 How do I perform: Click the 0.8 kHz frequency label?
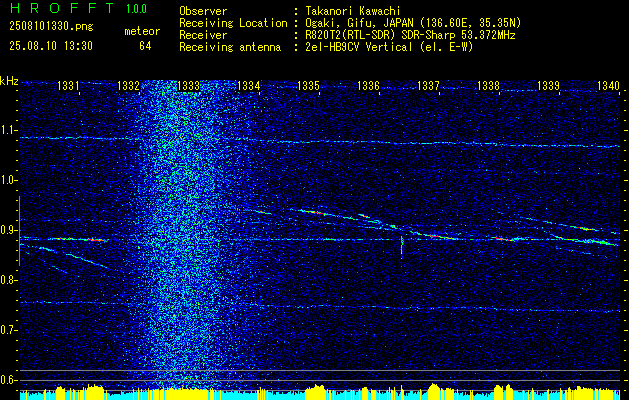(8, 280)
